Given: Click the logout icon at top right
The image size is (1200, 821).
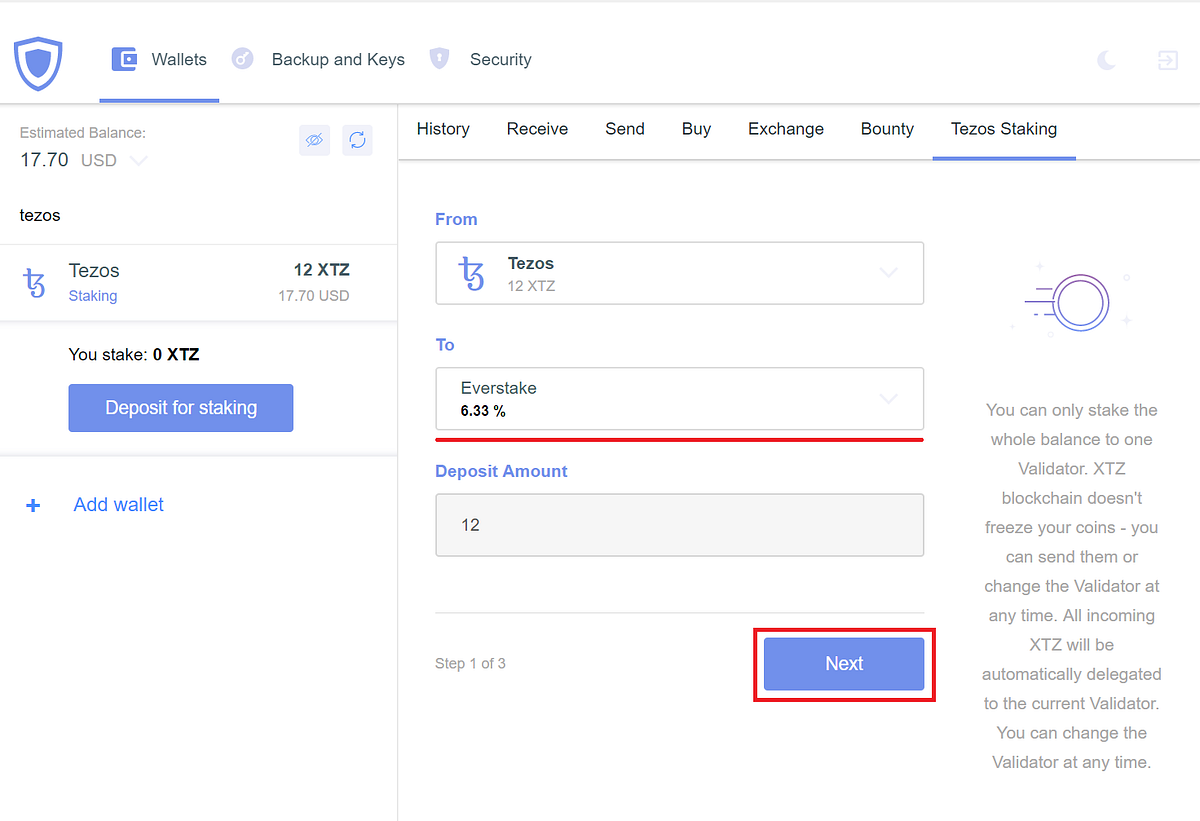Looking at the screenshot, I should click(x=1167, y=60).
